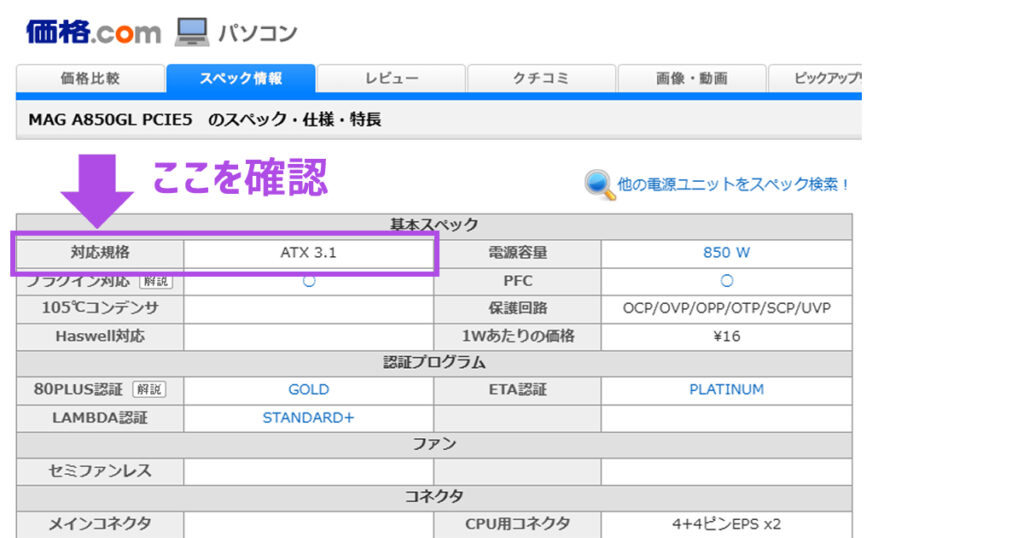Click the 105℃コンデンサ label cell

pos(100,308)
